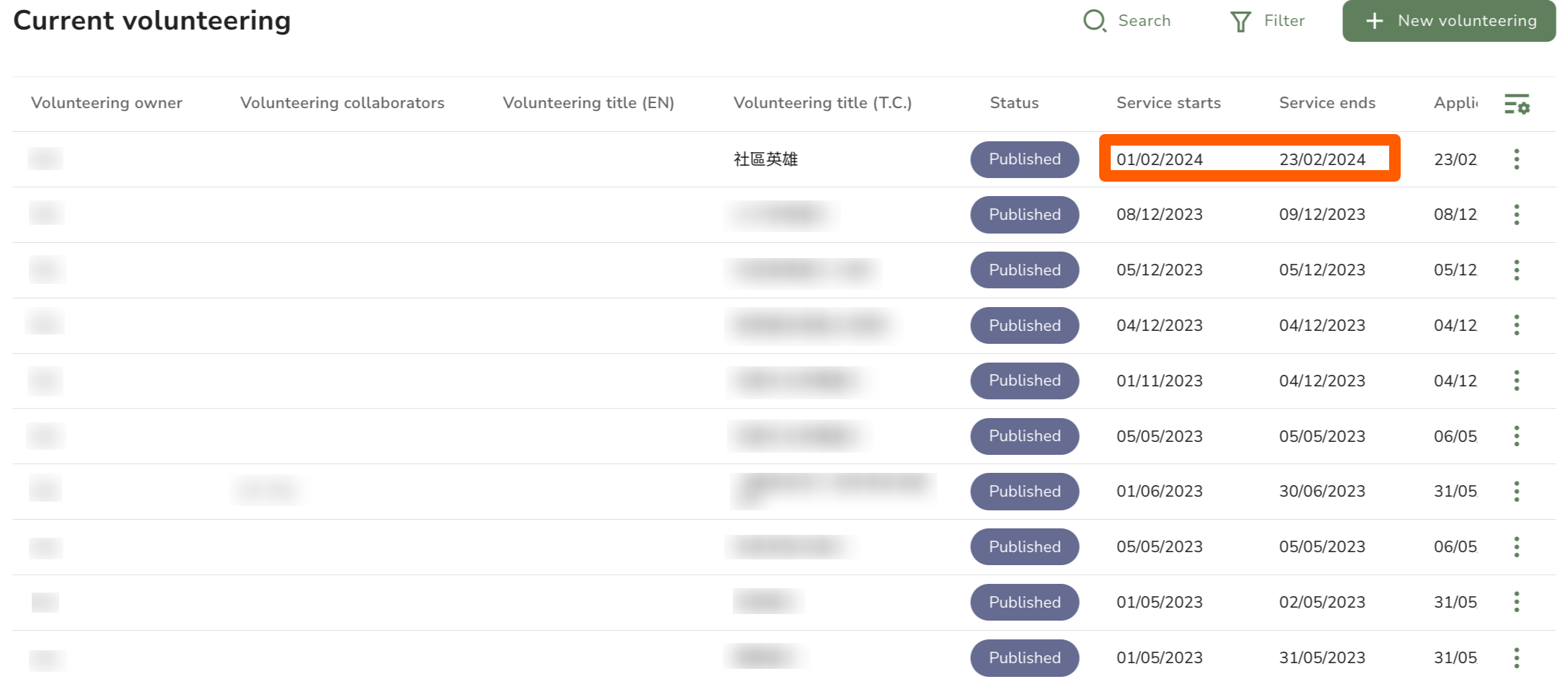1568x692 pixels.
Task: Click the Volunteering collaborators column header
Action: pos(342,103)
